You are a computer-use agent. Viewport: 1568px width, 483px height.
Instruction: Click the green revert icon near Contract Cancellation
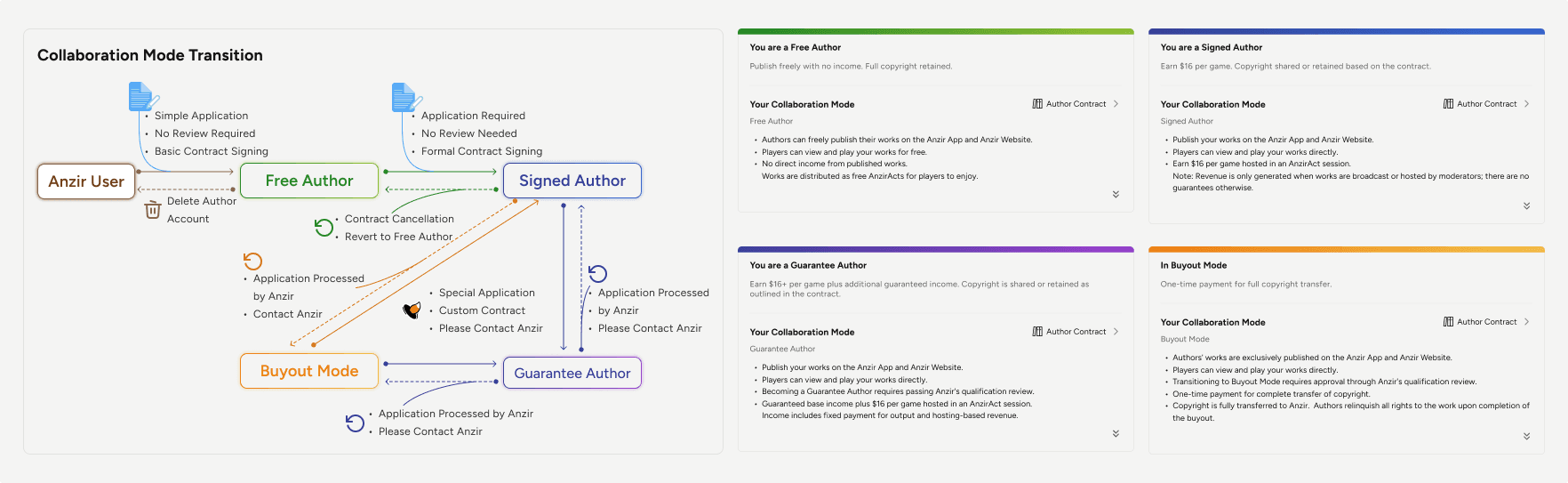(324, 228)
